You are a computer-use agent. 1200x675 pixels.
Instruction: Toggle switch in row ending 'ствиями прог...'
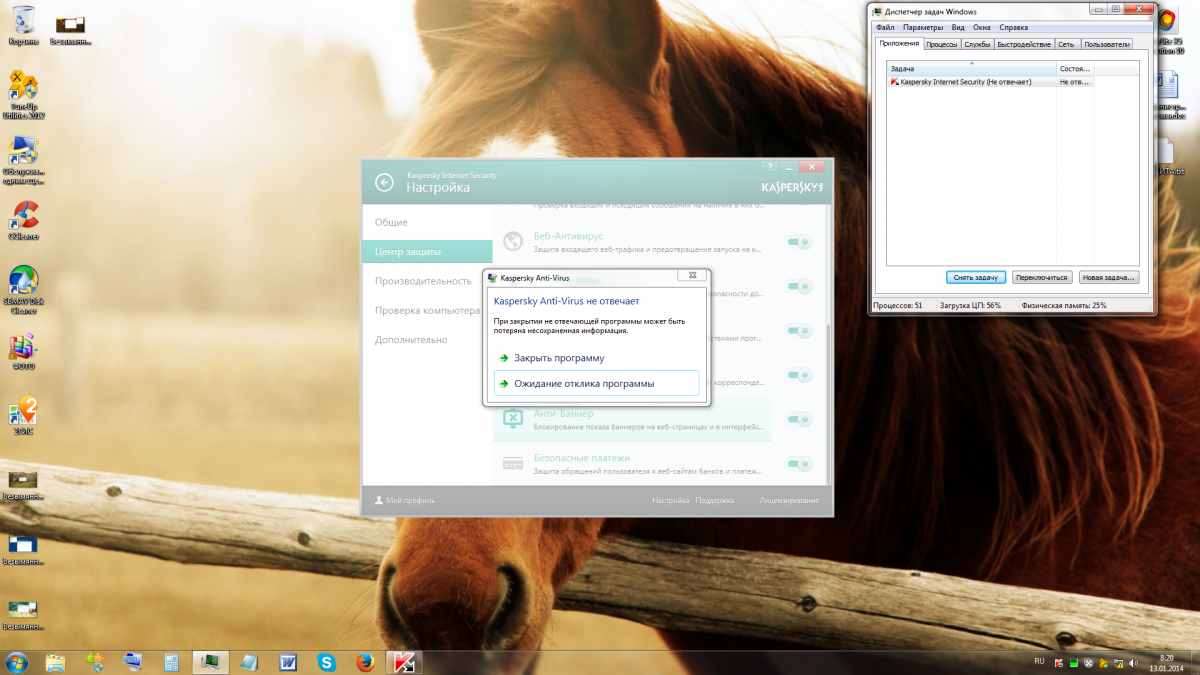799,331
